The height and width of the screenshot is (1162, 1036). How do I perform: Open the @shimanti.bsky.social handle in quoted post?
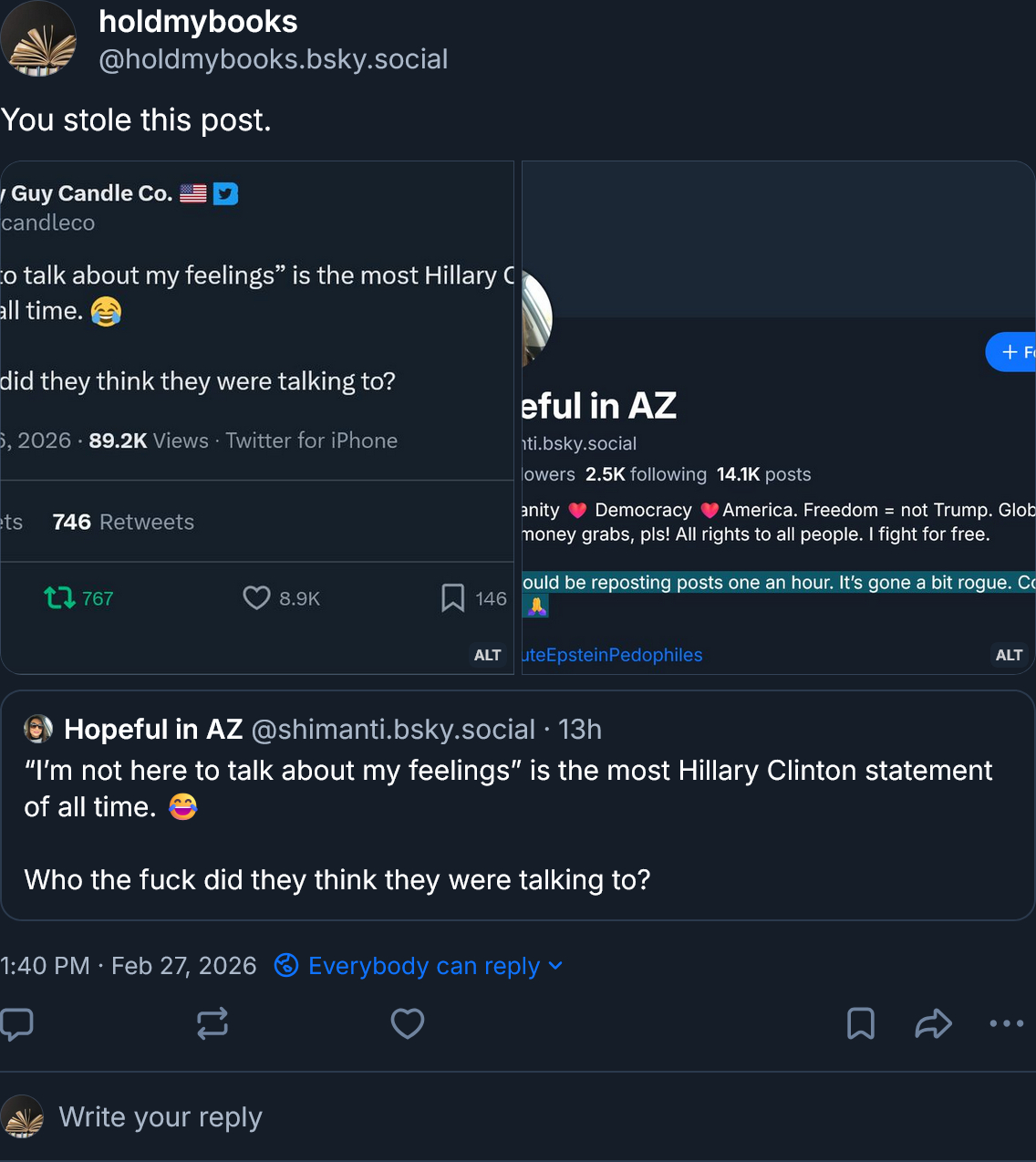click(393, 730)
